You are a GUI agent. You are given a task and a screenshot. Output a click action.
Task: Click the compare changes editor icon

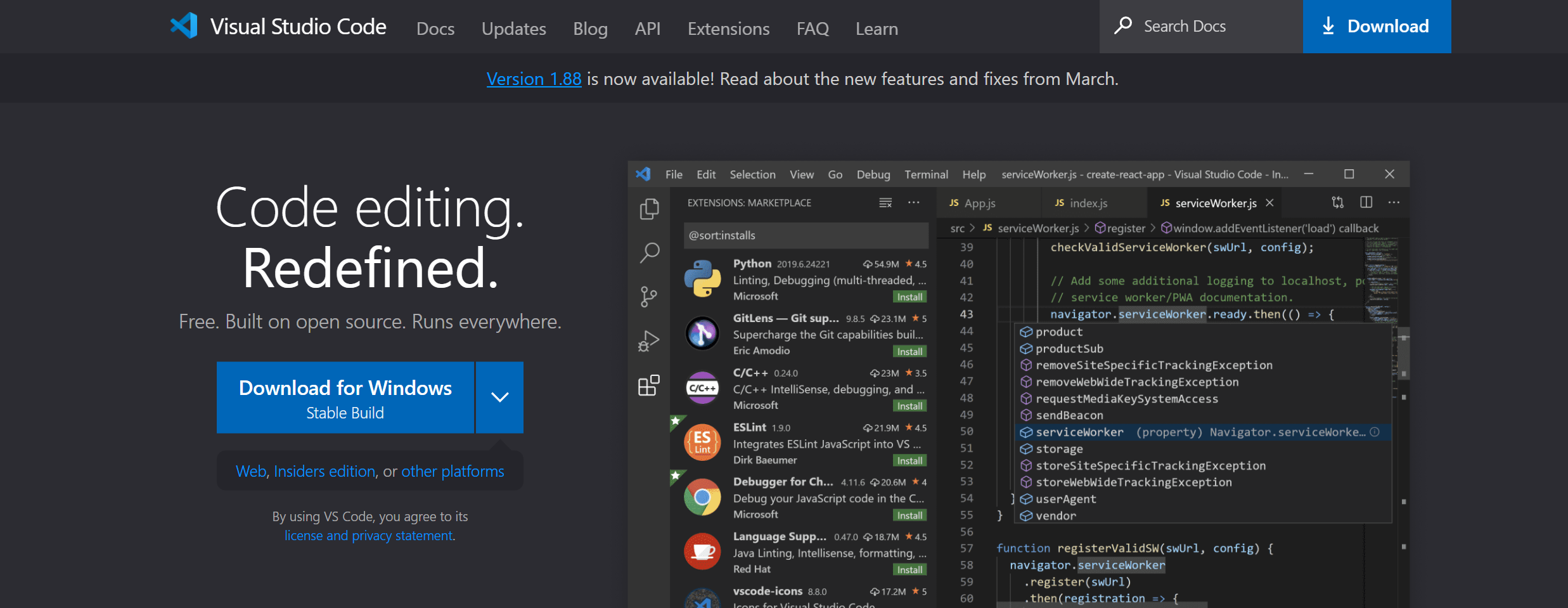click(x=1337, y=202)
